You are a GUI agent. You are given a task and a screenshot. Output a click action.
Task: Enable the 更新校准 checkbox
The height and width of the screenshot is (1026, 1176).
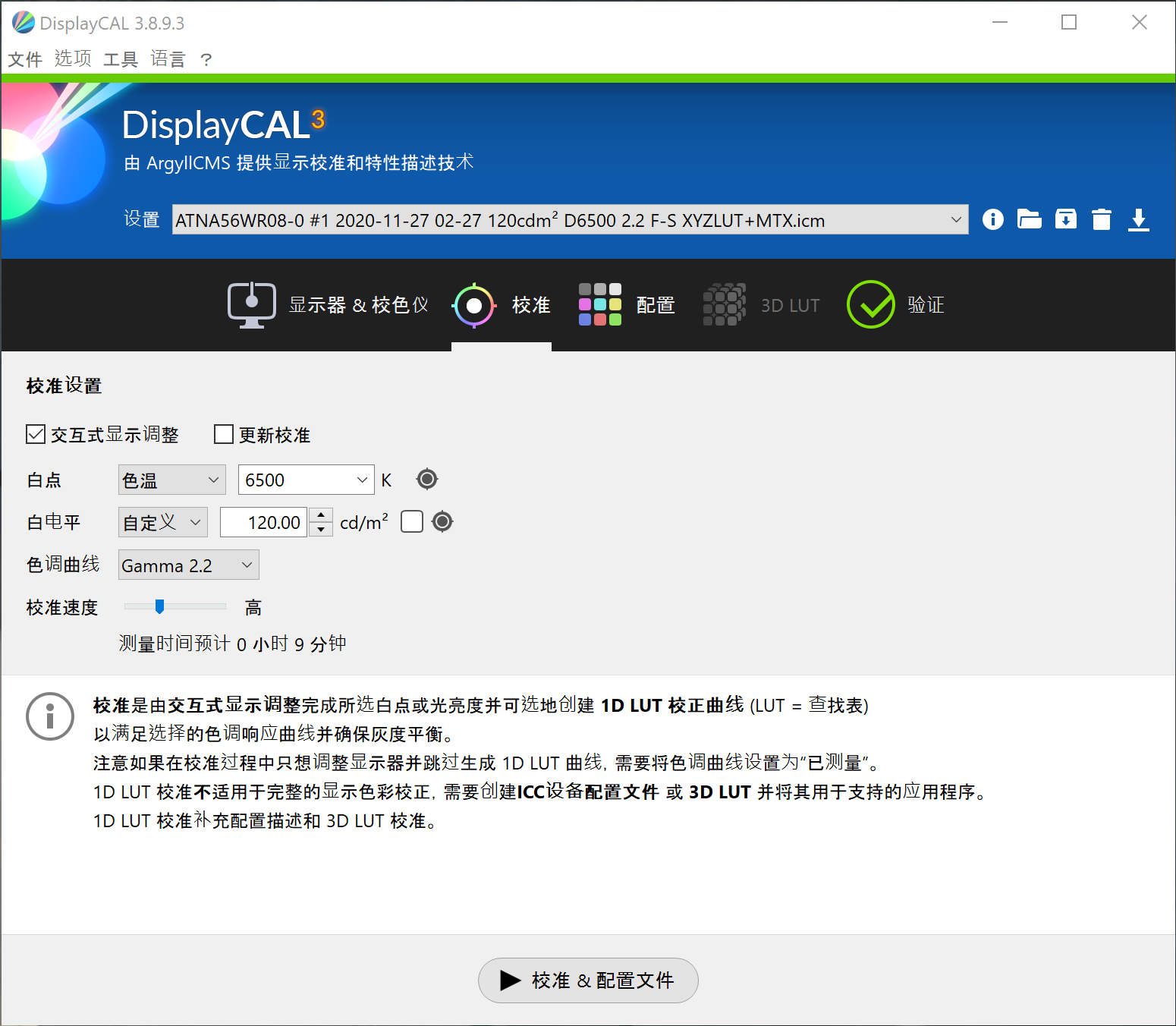(x=224, y=434)
